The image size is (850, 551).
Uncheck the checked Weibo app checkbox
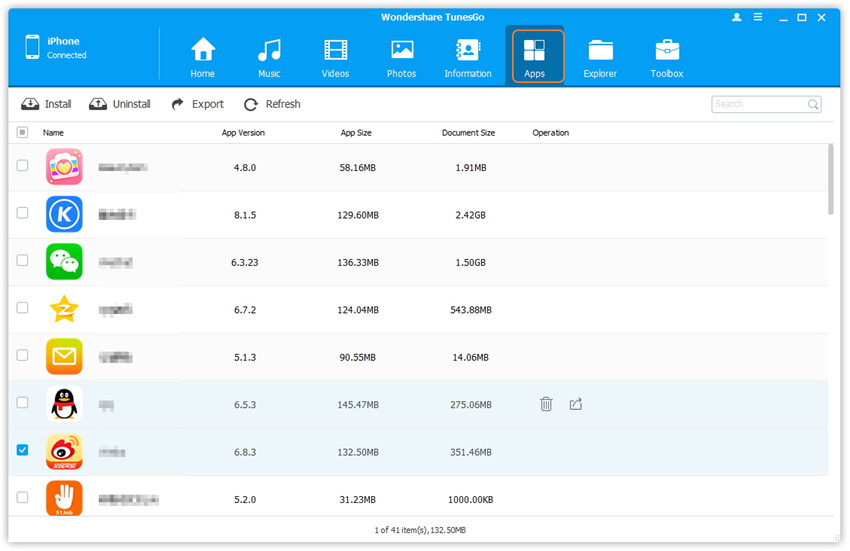pos(23,450)
